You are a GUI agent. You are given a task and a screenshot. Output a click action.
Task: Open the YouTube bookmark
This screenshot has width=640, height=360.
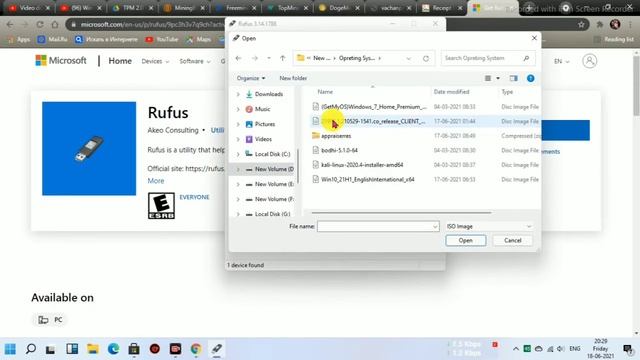point(162,40)
